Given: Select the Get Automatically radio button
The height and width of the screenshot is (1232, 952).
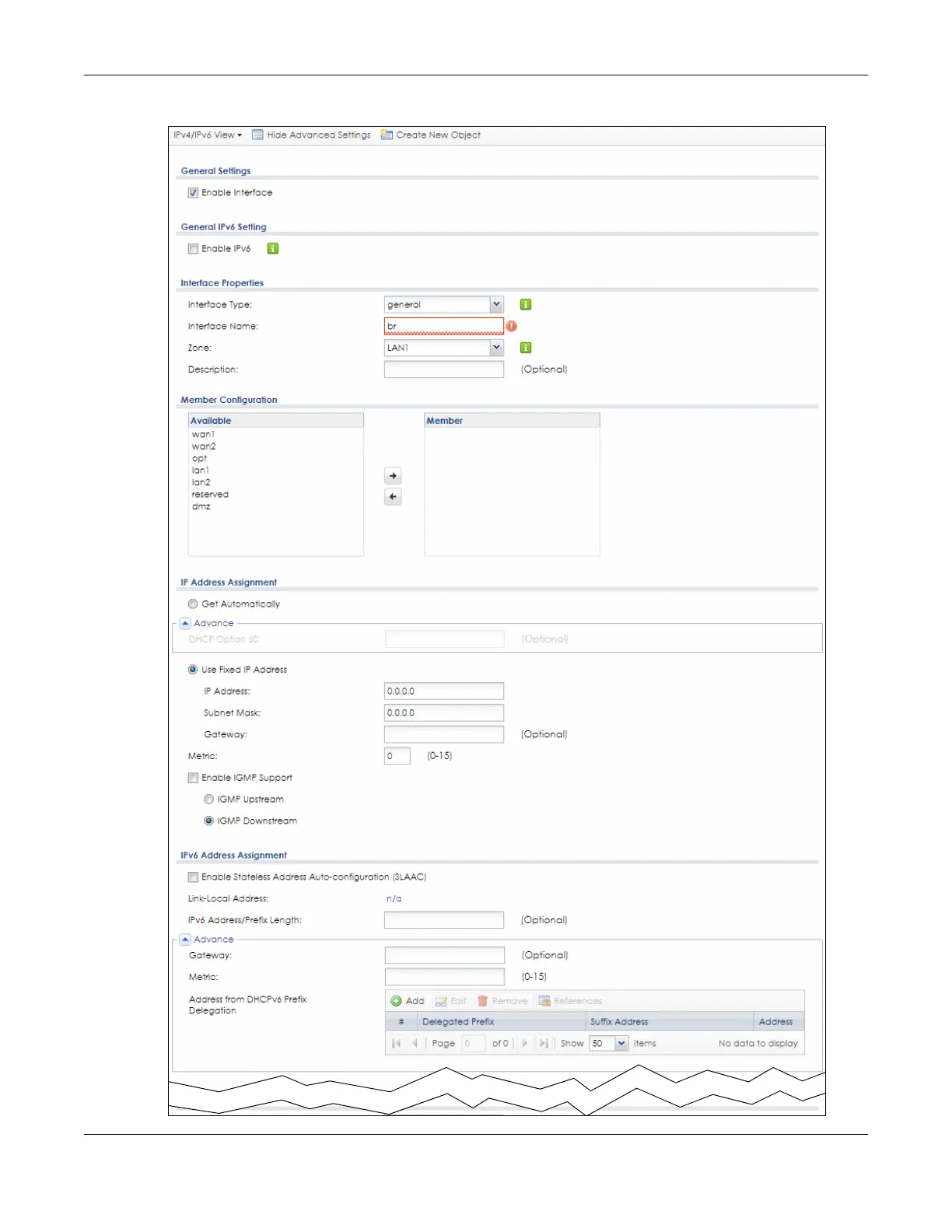Looking at the screenshot, I should (193, 604).
